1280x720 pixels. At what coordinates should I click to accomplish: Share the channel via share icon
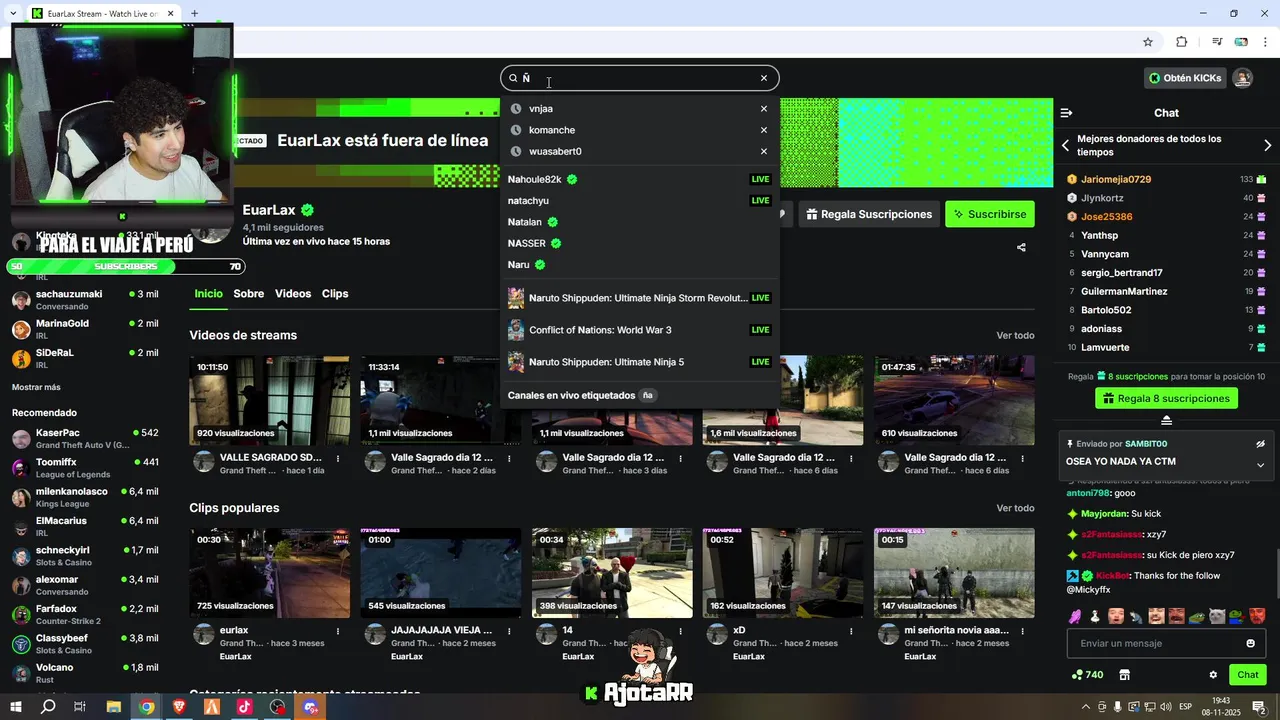(1021, 247)
